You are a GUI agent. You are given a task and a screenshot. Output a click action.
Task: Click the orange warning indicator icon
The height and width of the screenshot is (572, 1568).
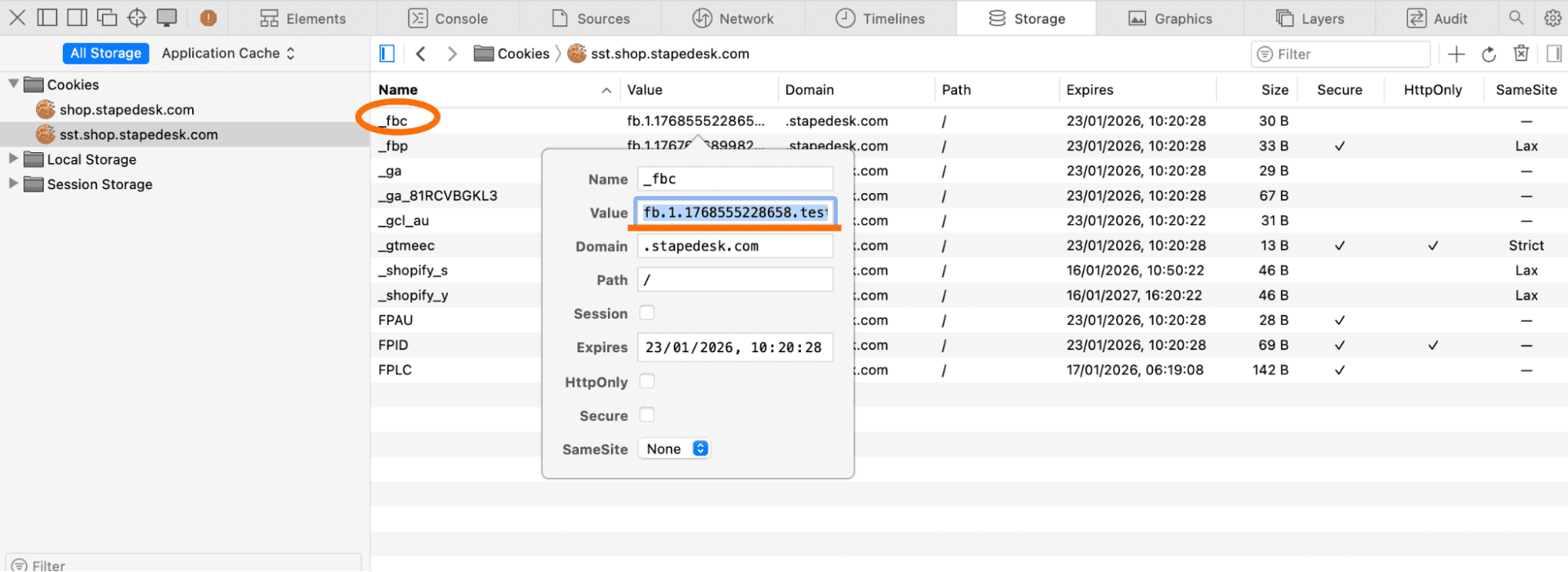(208, 18)
